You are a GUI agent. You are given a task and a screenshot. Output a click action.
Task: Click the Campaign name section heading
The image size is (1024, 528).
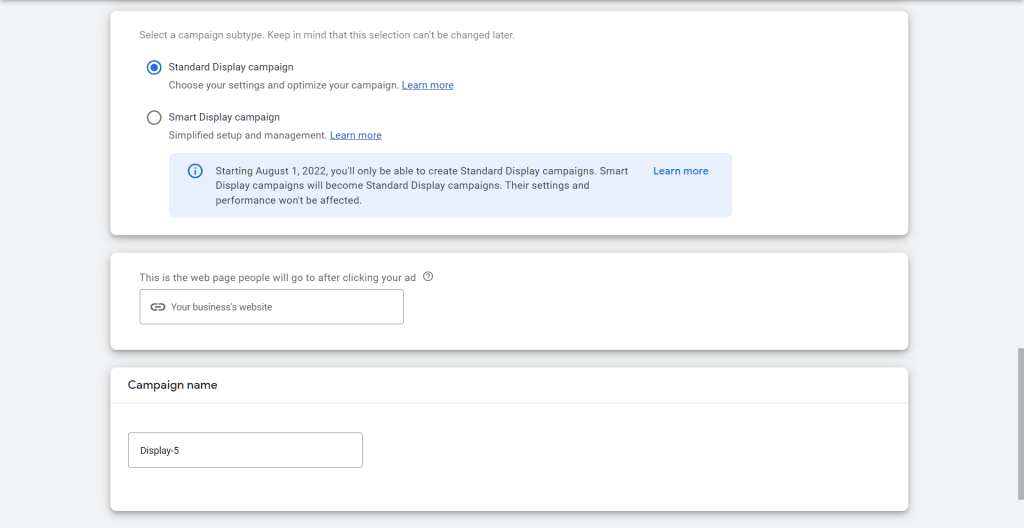click(172, 385)
